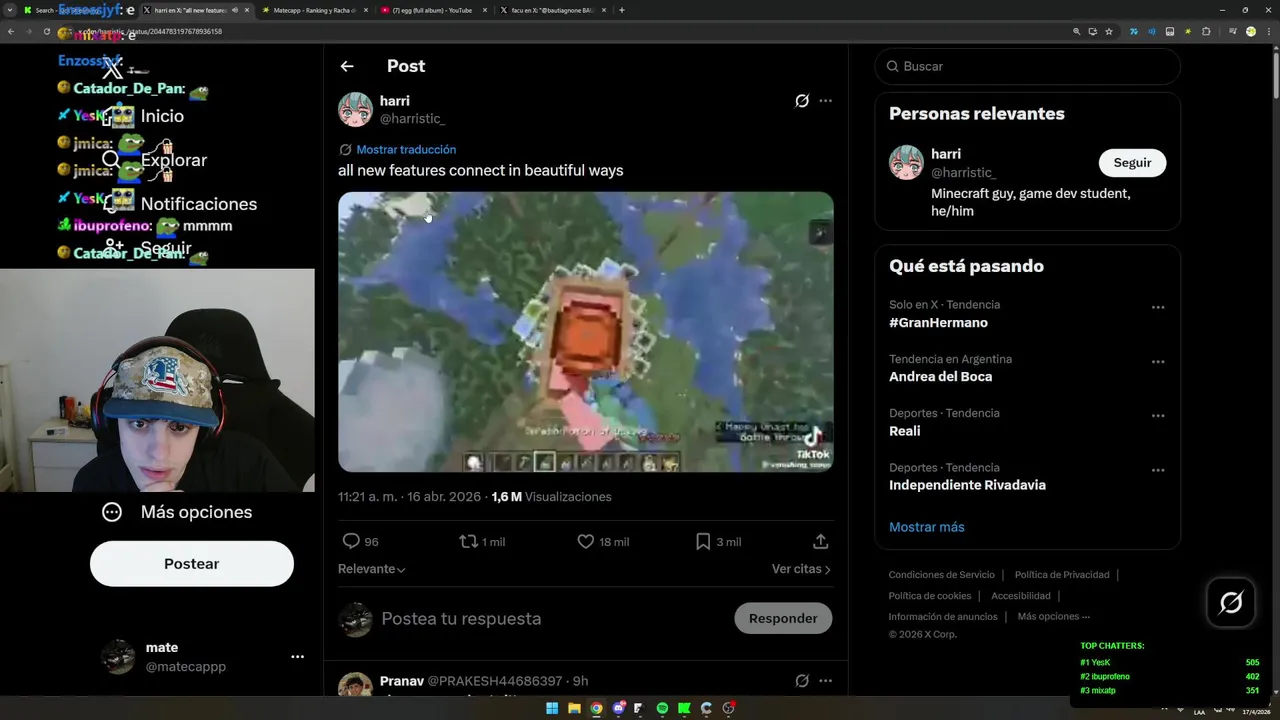Click Mostrar traducción link

click(406, 149)
